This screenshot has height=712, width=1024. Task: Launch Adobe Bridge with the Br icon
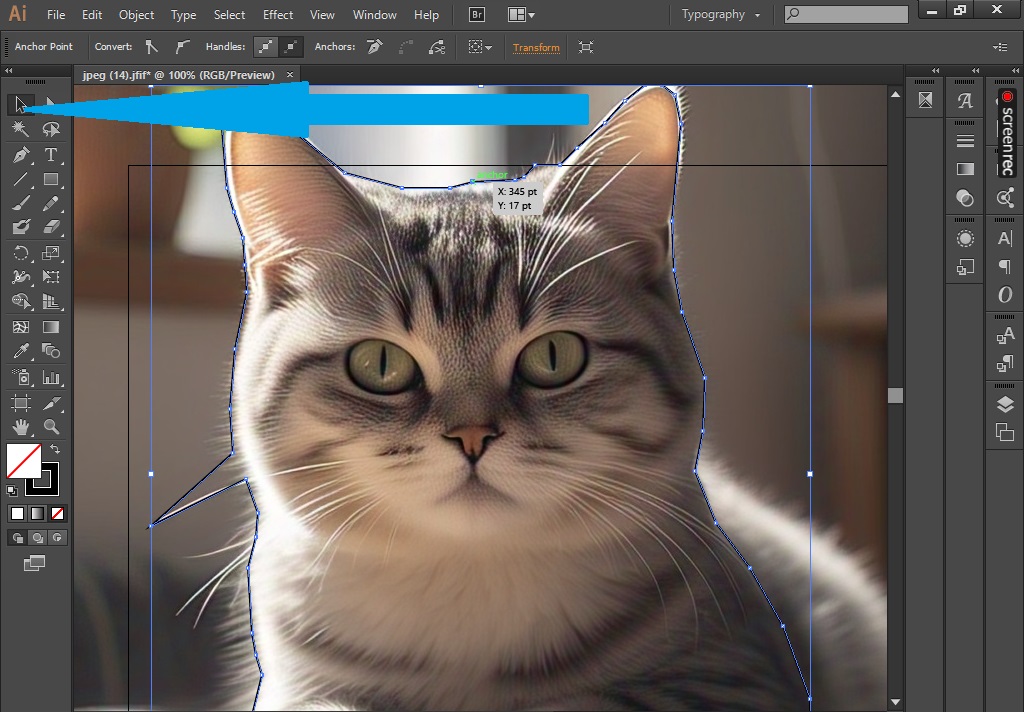pyautogui.click(x=477, y=14)
